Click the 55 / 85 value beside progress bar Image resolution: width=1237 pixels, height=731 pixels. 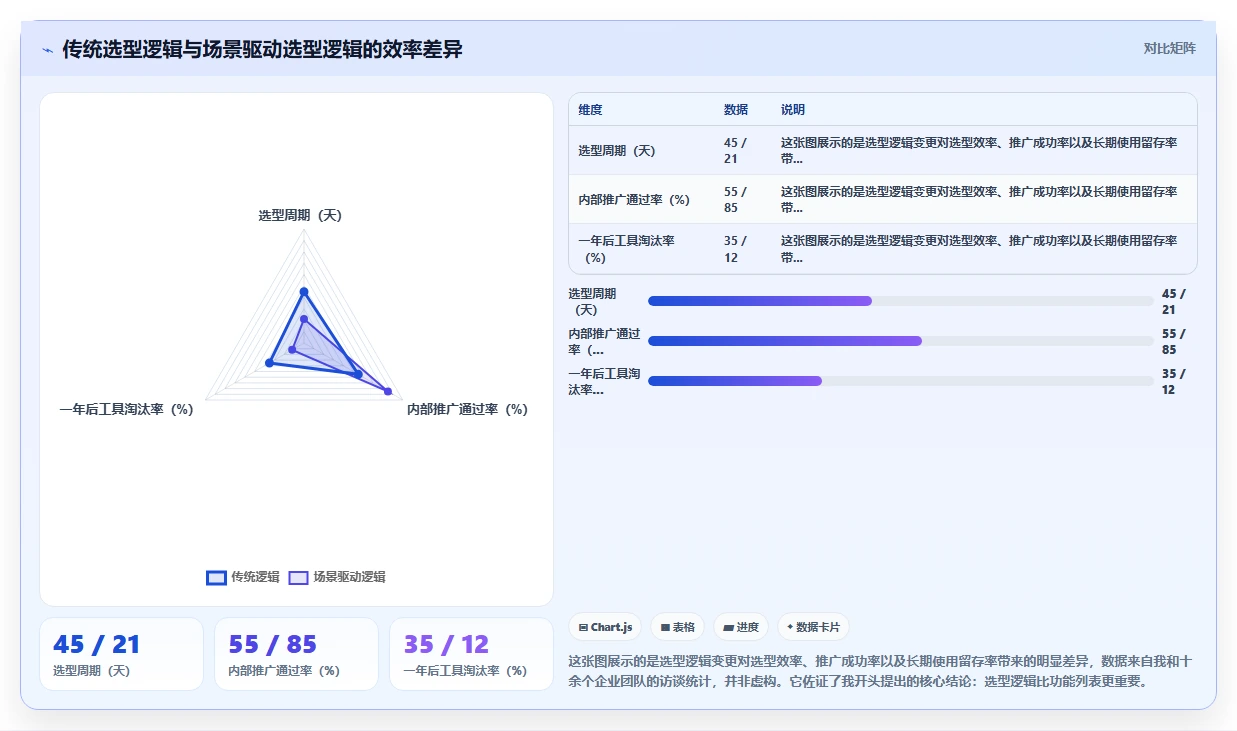pos(1174,341)
